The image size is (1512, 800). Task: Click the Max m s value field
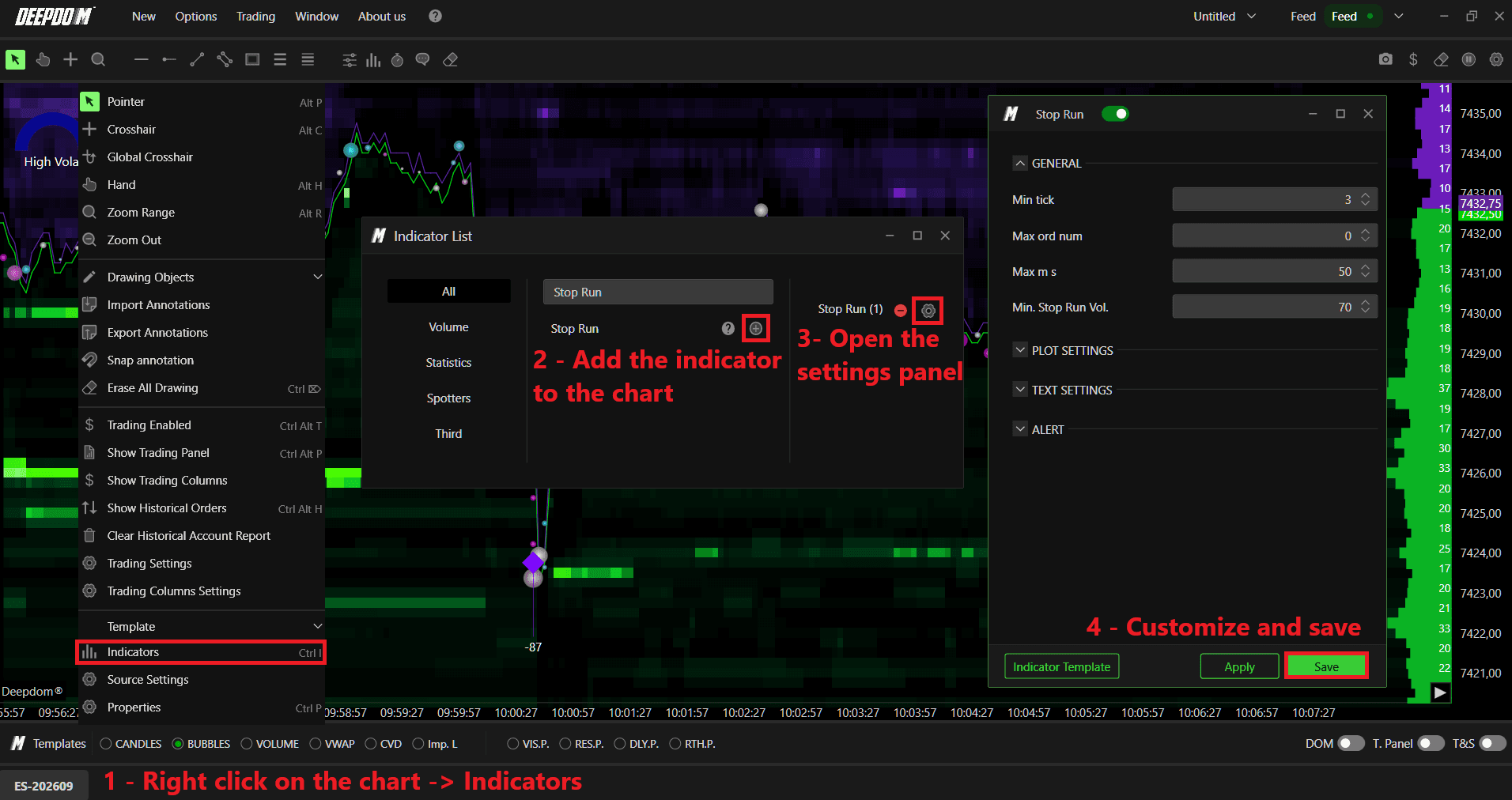coord(1275,271)
